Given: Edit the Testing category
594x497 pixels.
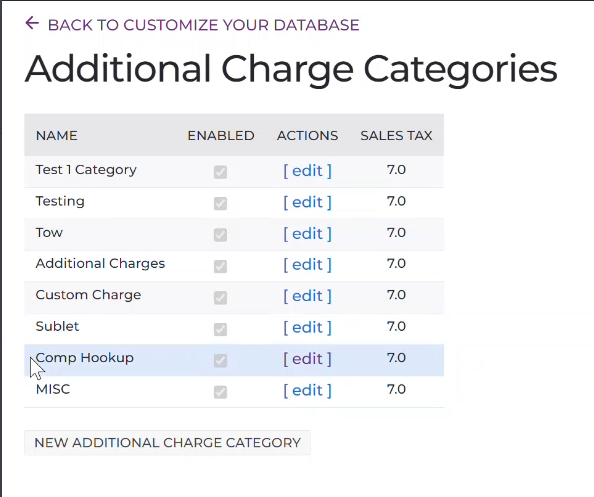Looking at the screenshot, I should (307, 202).
